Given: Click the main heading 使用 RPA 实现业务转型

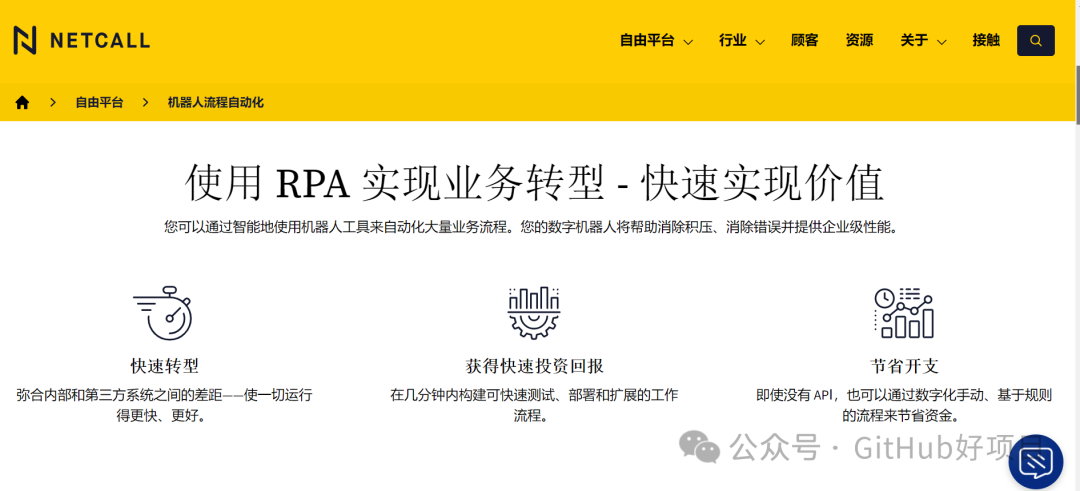Looking at the screenshot, I should 534,183.
